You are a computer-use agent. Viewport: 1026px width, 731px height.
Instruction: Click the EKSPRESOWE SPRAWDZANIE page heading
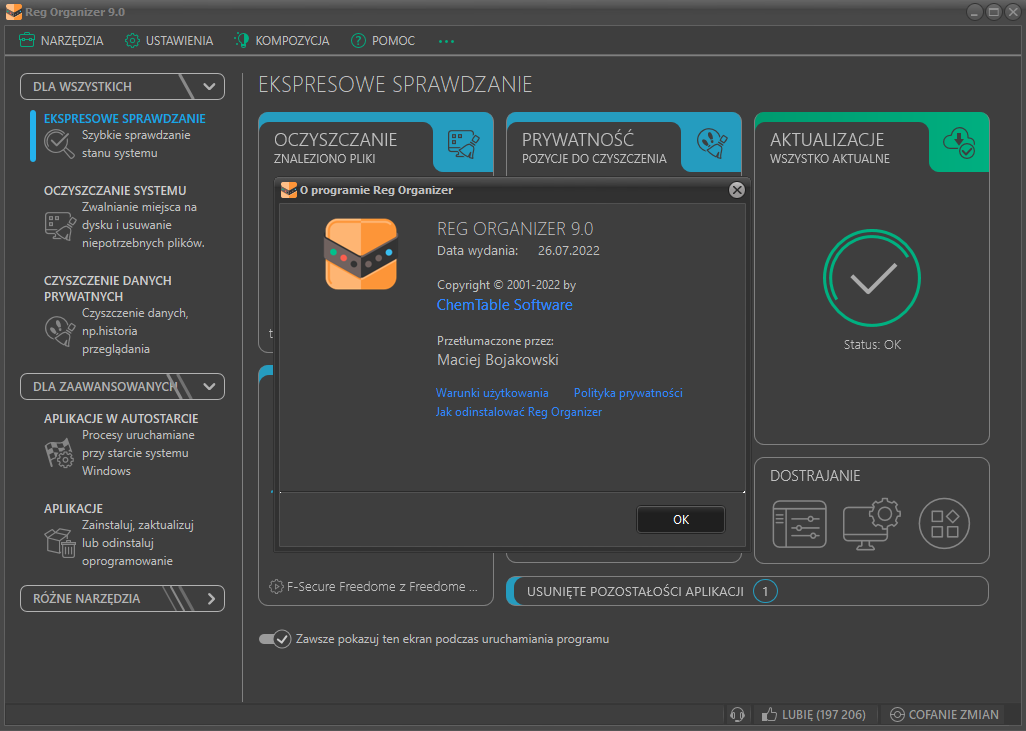coord(395,84)
